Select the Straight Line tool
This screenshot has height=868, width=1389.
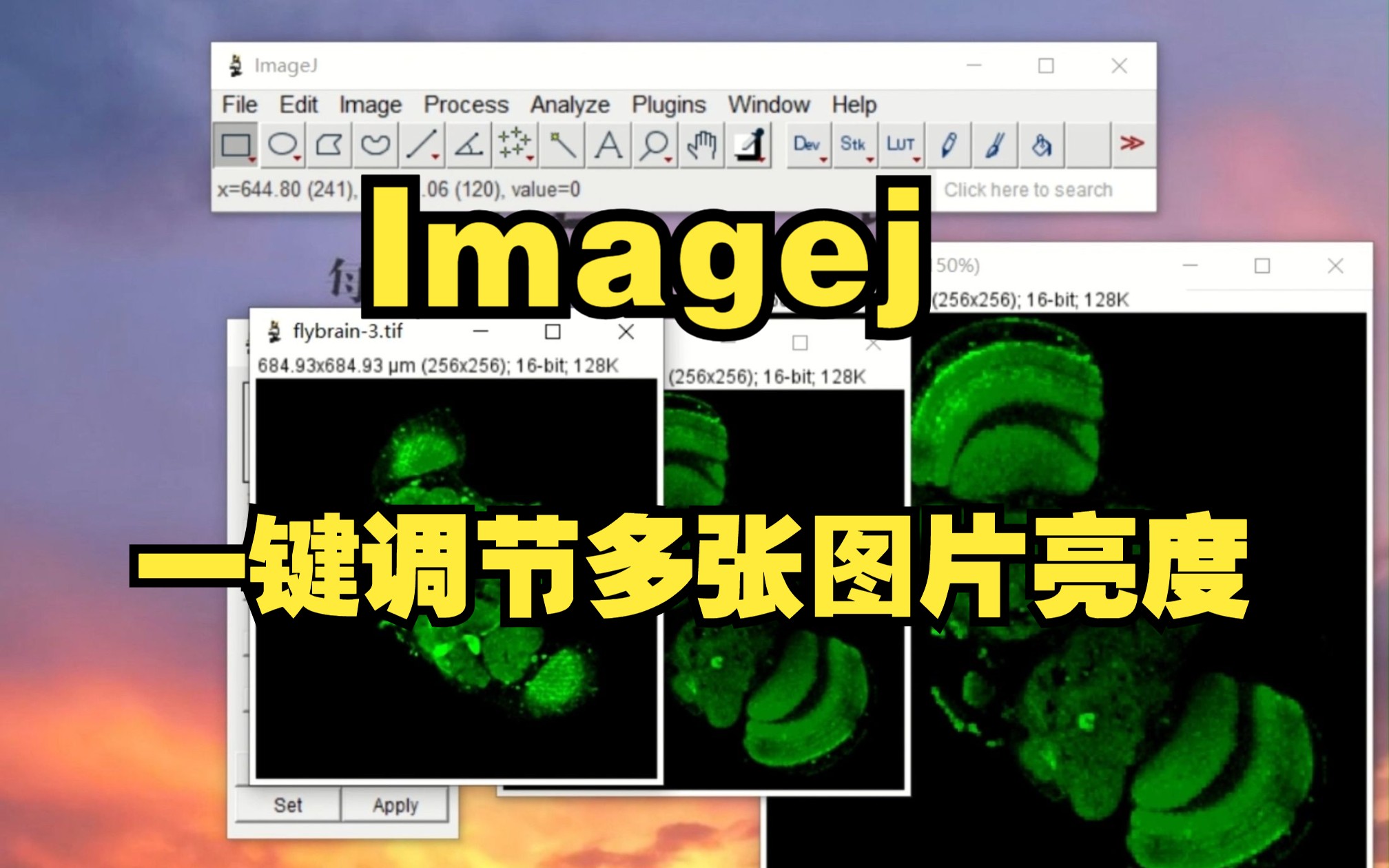tap(422, 145)
